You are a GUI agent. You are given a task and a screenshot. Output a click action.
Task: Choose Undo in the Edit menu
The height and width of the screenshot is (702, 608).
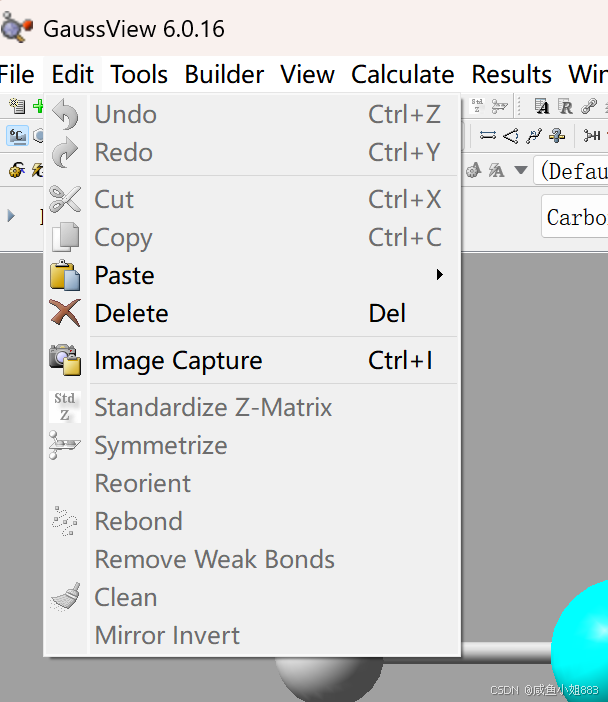253,114
